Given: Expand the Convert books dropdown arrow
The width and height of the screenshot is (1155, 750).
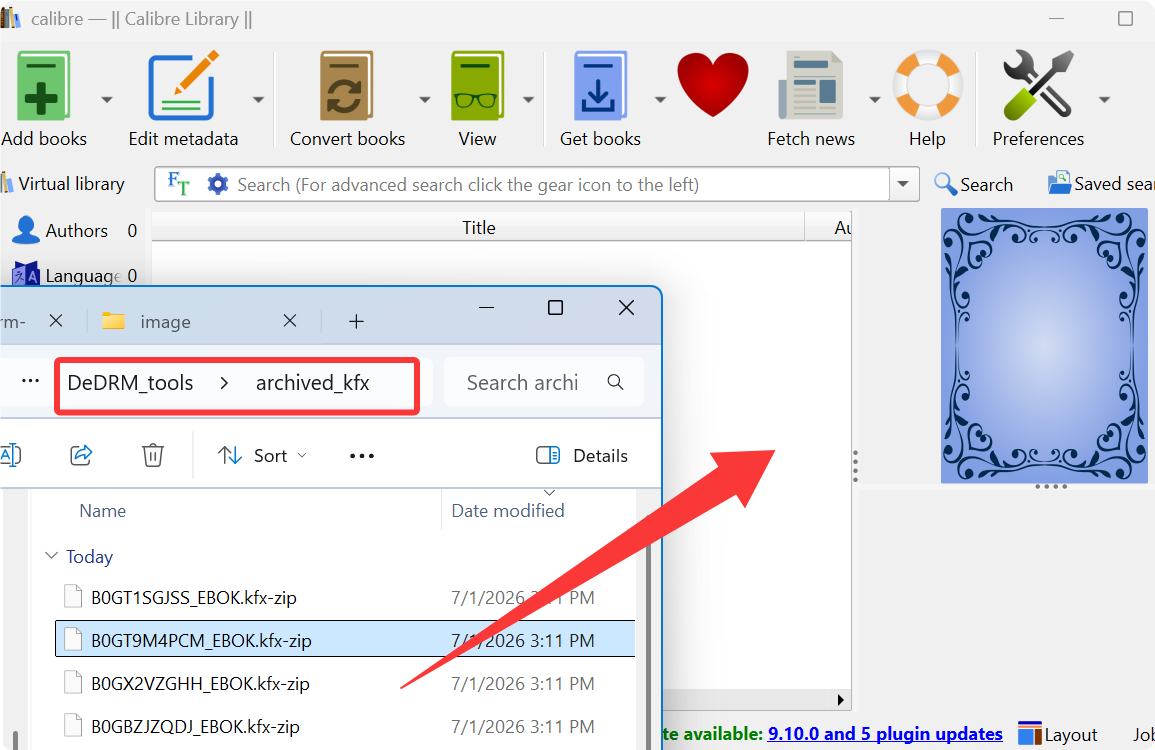Looking at the screenshot, I should tap(425, 99).
